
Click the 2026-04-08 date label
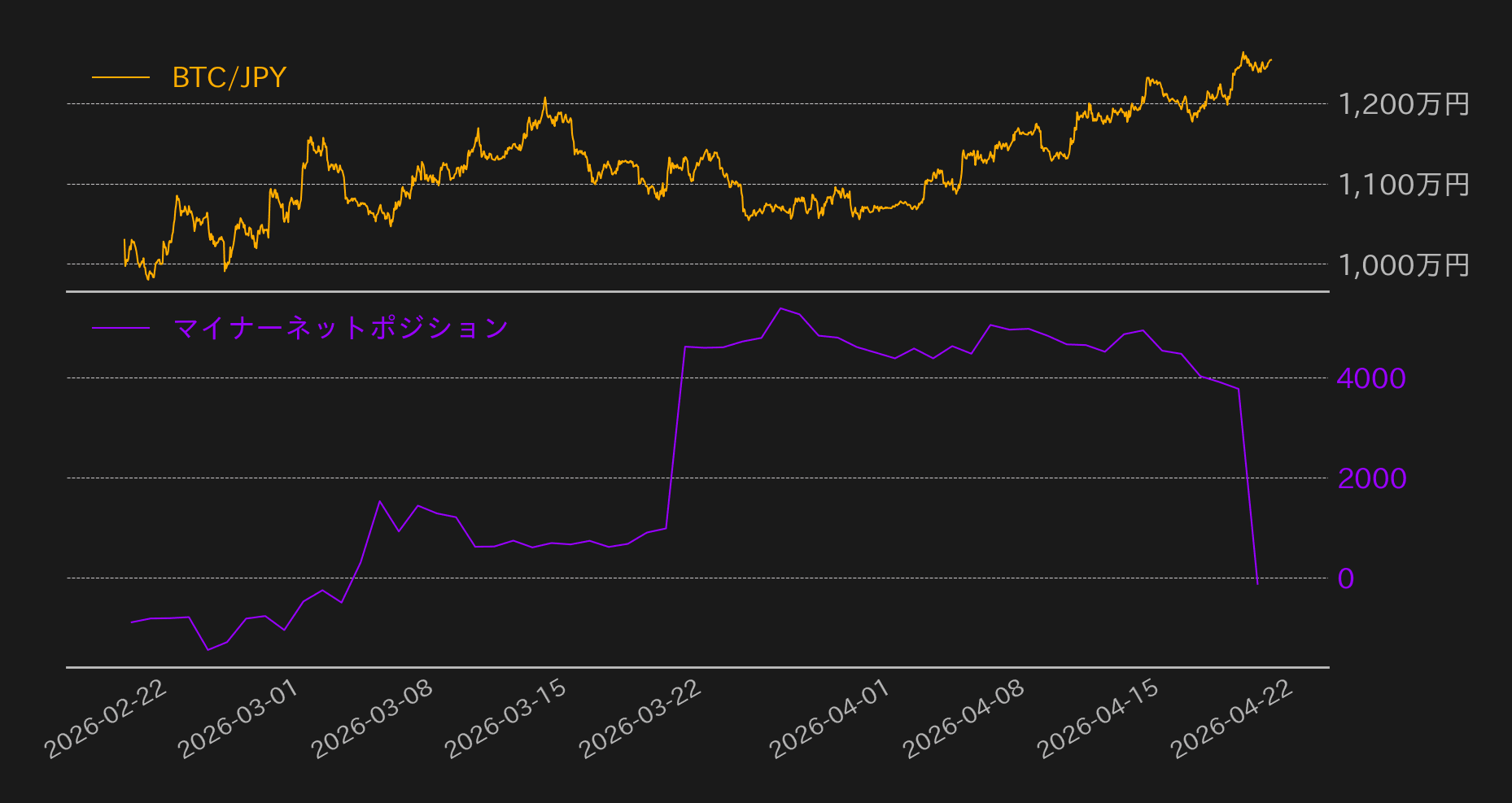pyautogui.click(x=964, y=719)
